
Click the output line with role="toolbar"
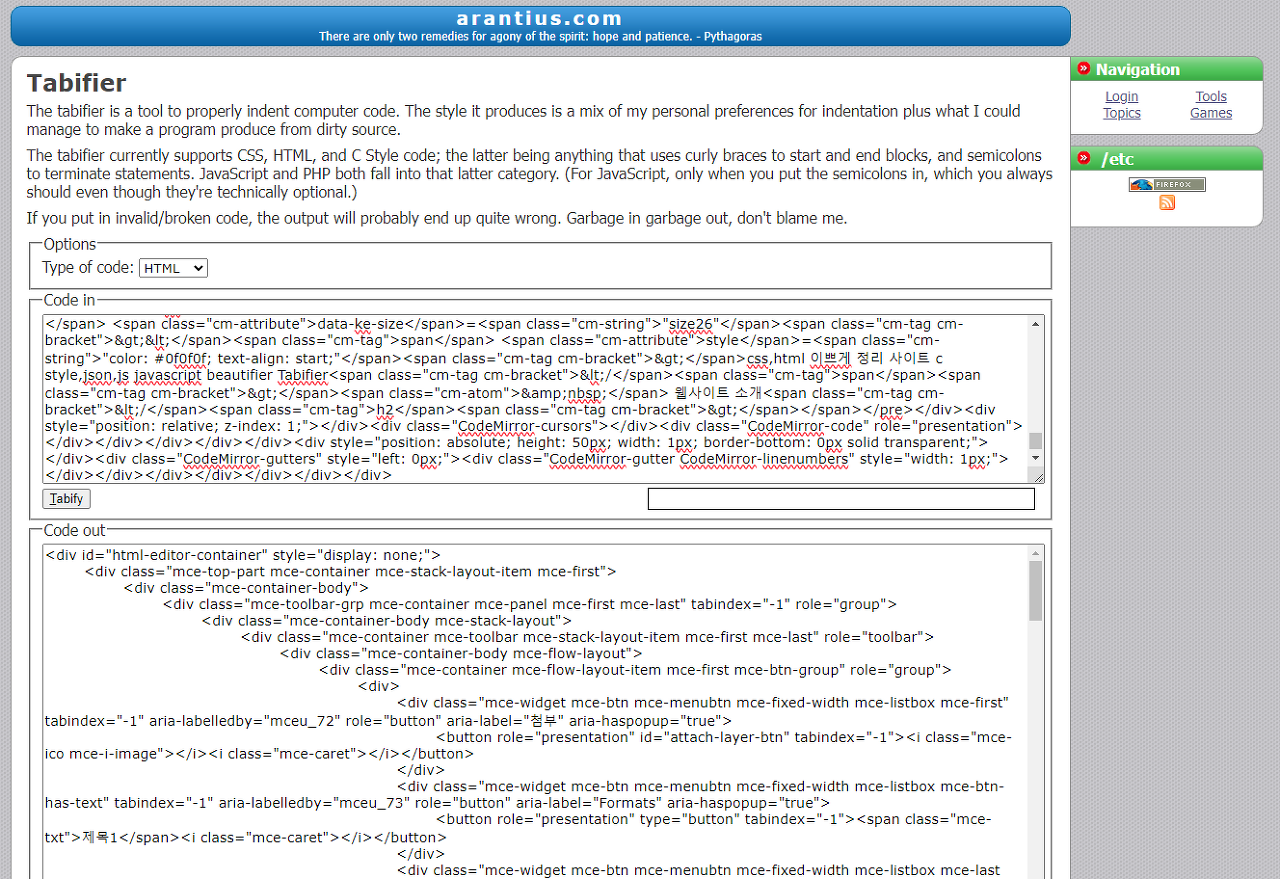[x=587, y=637]
